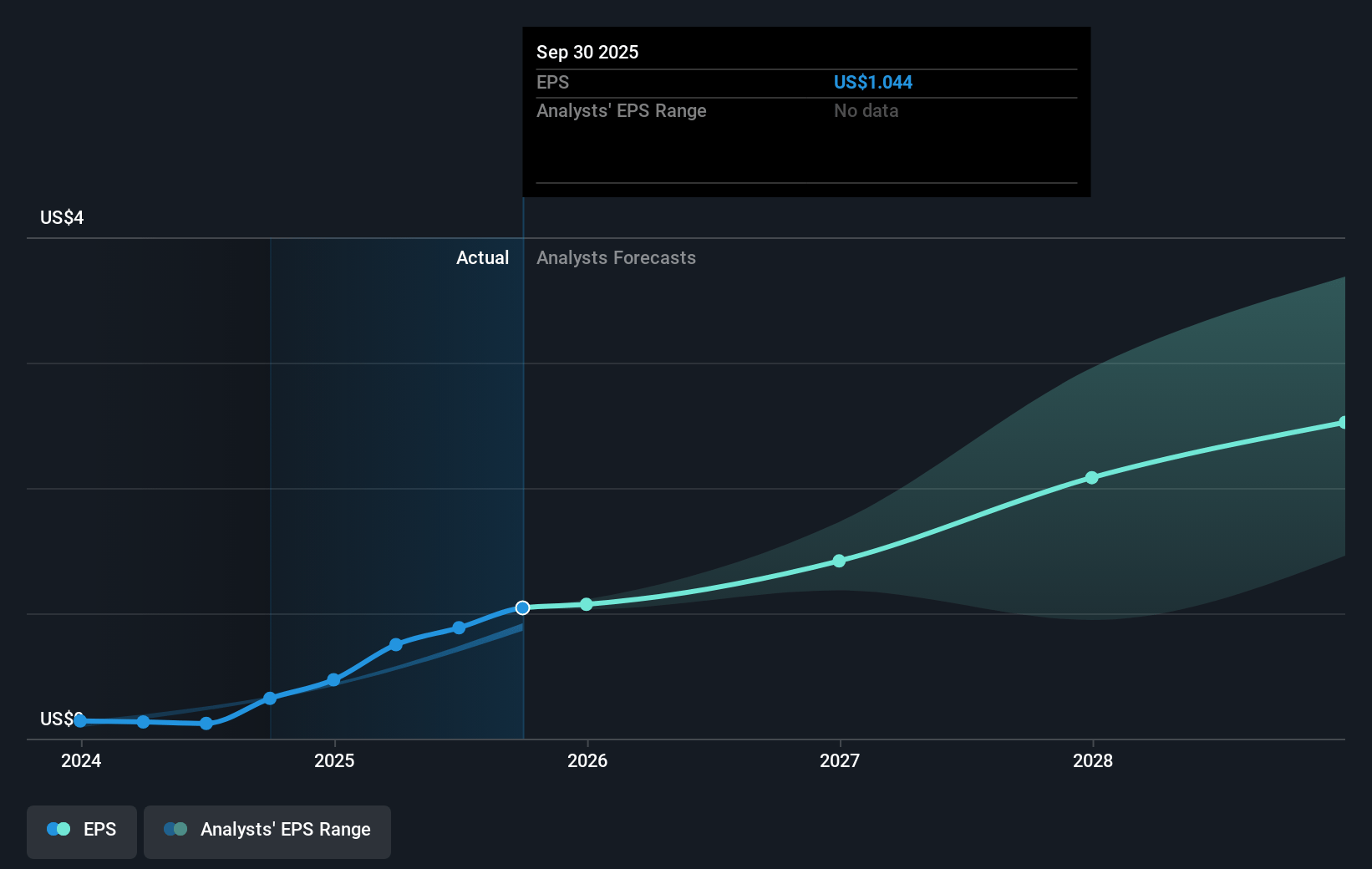Viewport: 1372px width, 869px height.
Task: Click the US$4 y-axis label
Action: [x=62, y=218]
